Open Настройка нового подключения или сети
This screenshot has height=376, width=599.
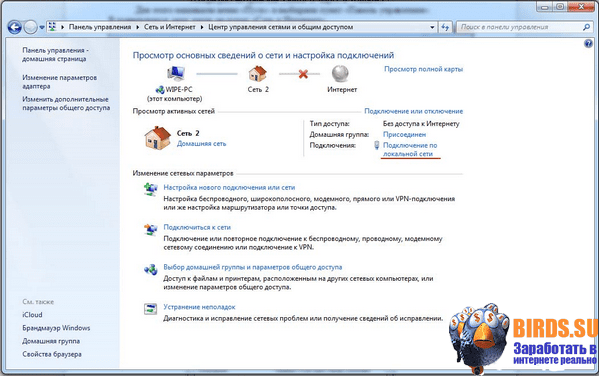pyautogui.click(x=229, y=188)
